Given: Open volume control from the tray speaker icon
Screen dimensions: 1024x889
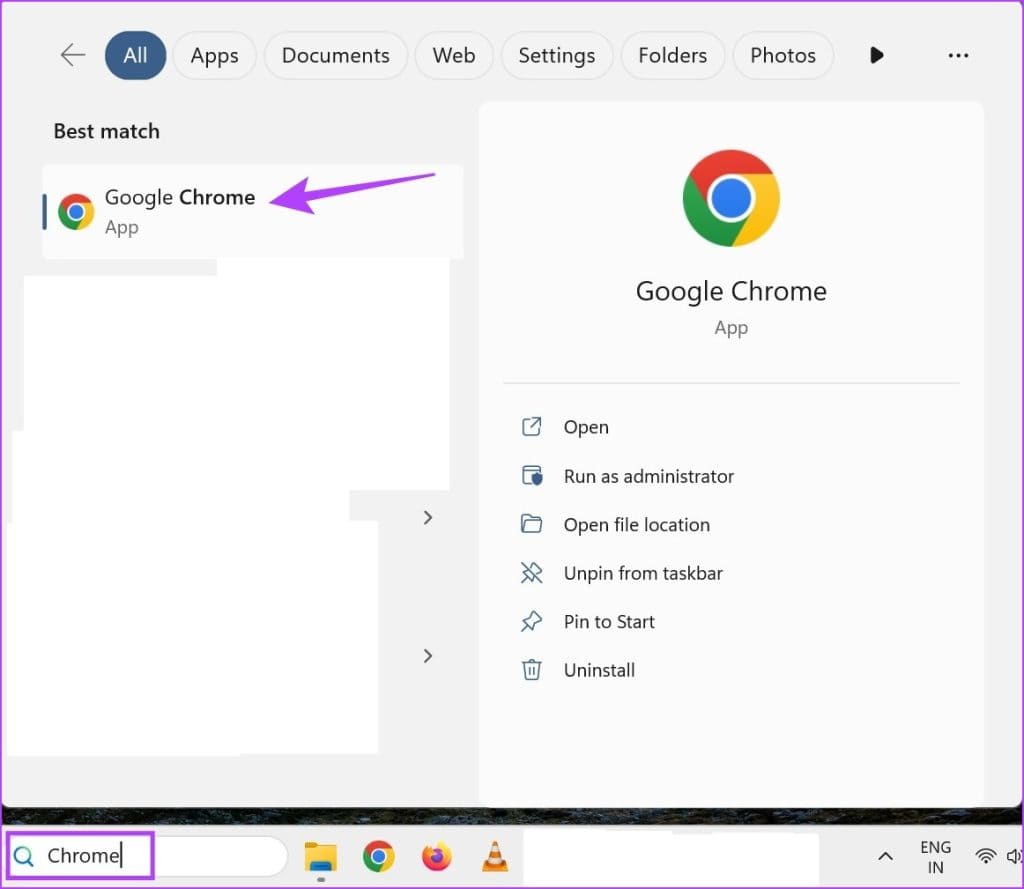Looking at the screenshot, I should pyautogui.click(x=1014, y=856).
